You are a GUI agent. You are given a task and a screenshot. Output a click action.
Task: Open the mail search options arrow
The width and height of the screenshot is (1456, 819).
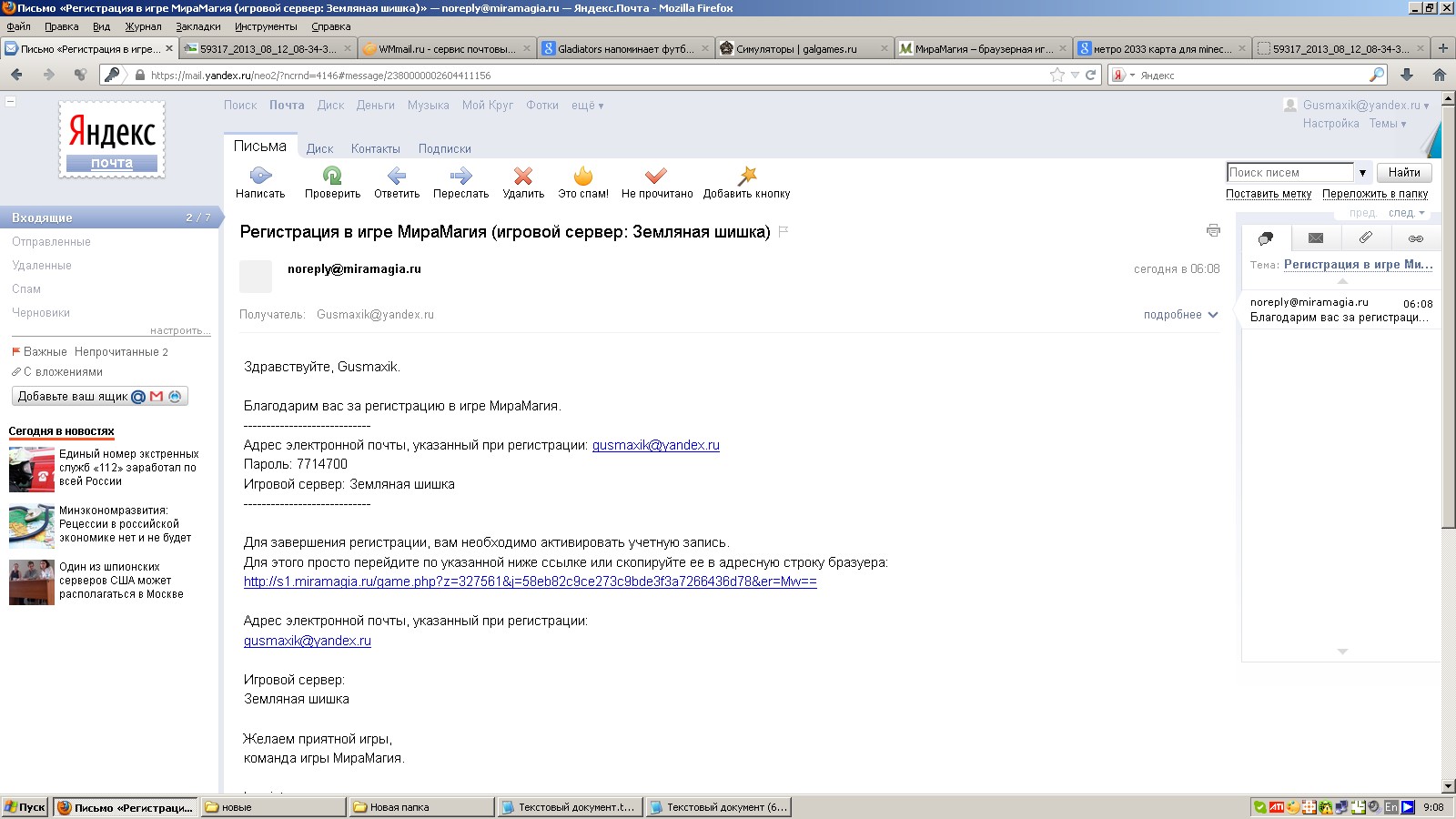click(x=1362, y=172)
